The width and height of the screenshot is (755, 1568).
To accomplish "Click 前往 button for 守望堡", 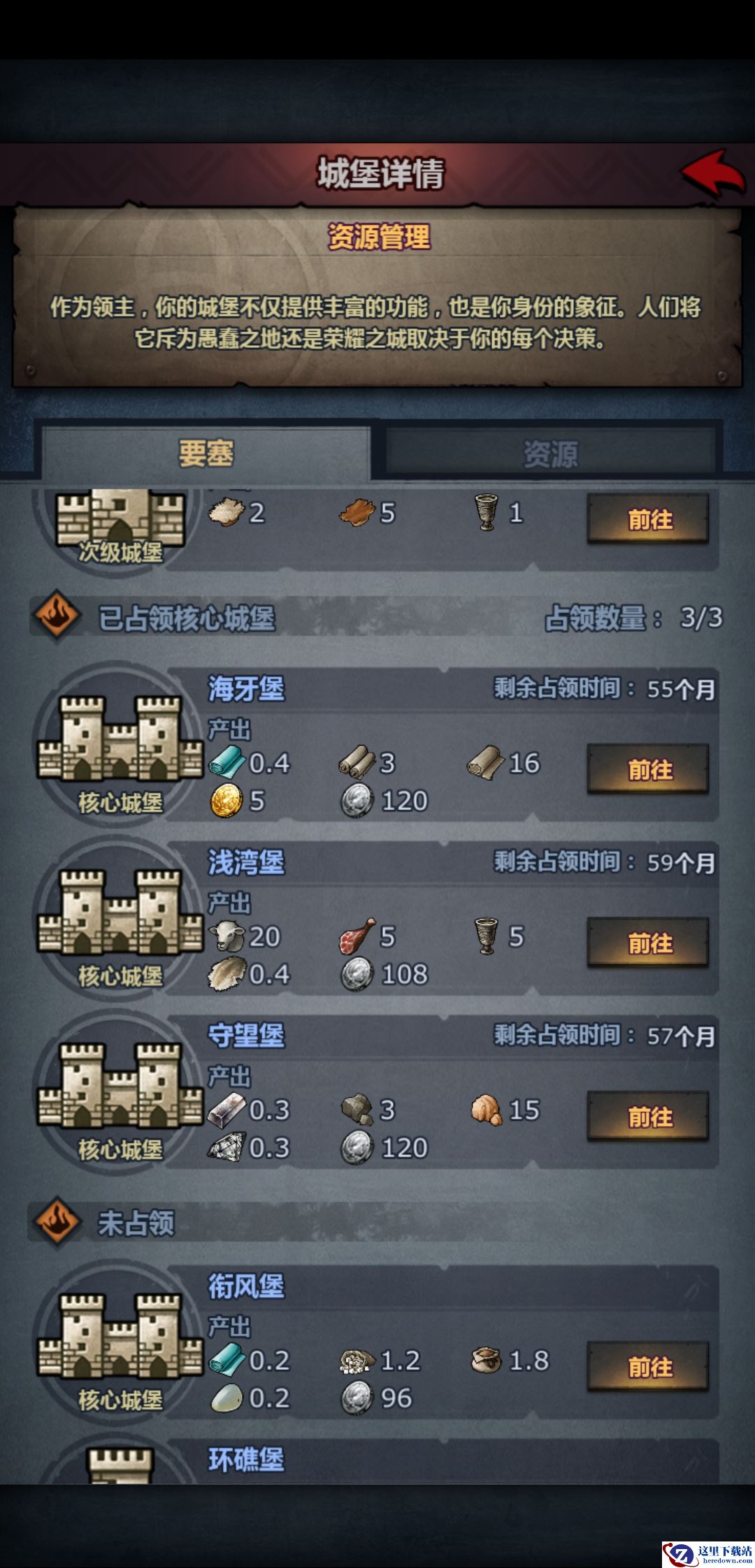I will coord(648,1116).
